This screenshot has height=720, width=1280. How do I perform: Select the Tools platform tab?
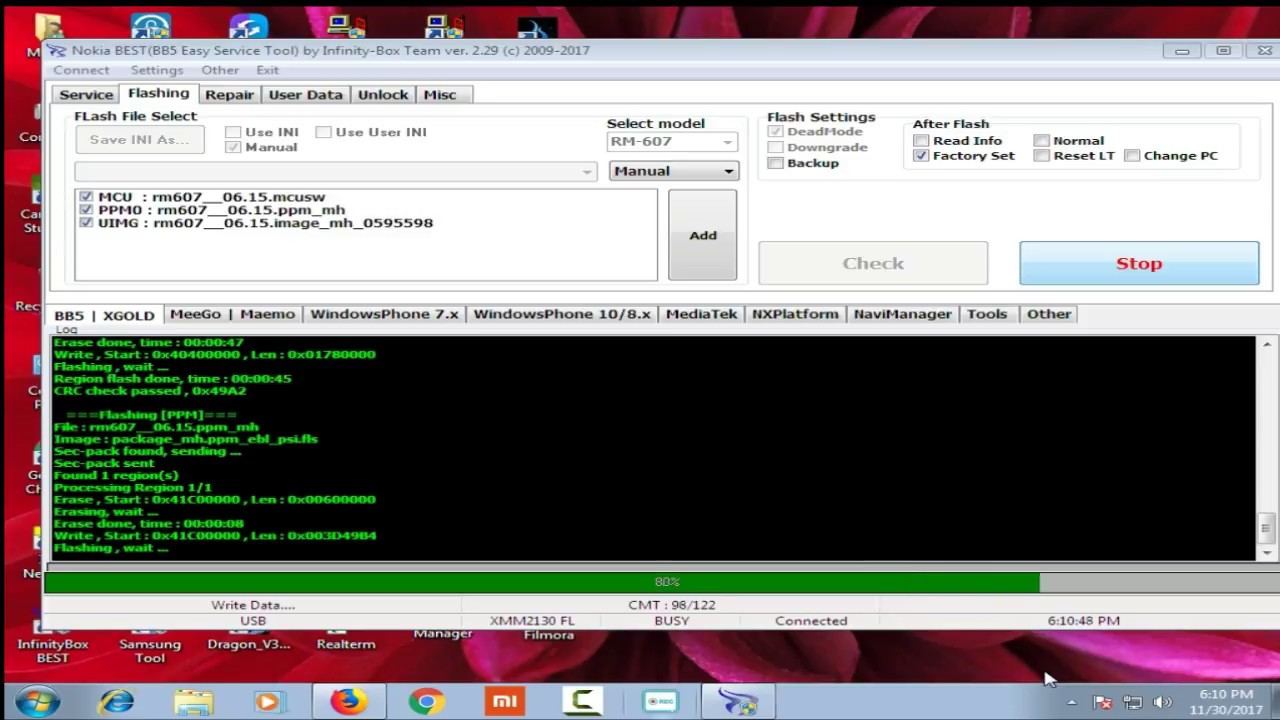coord(987,314)
